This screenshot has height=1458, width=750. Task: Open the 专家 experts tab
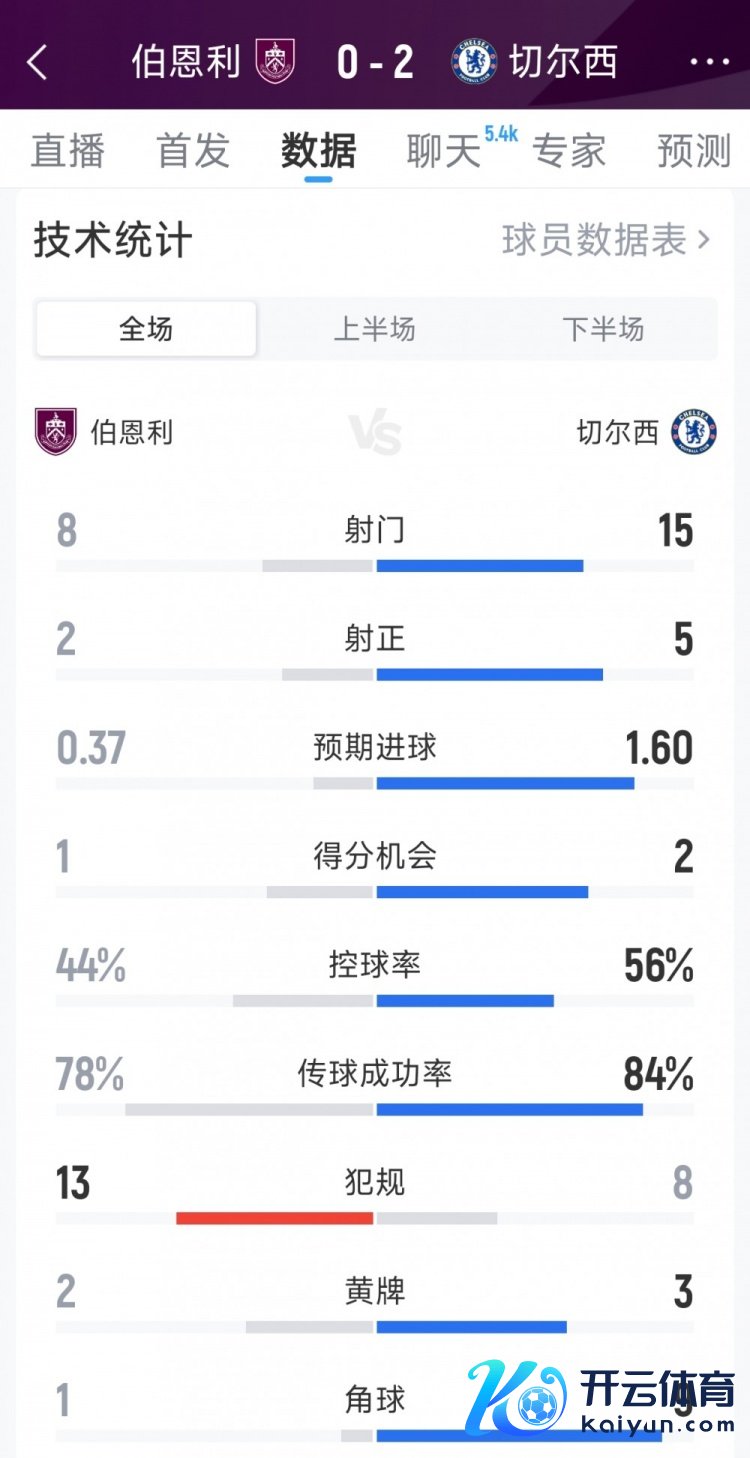[x=569, y=151]
